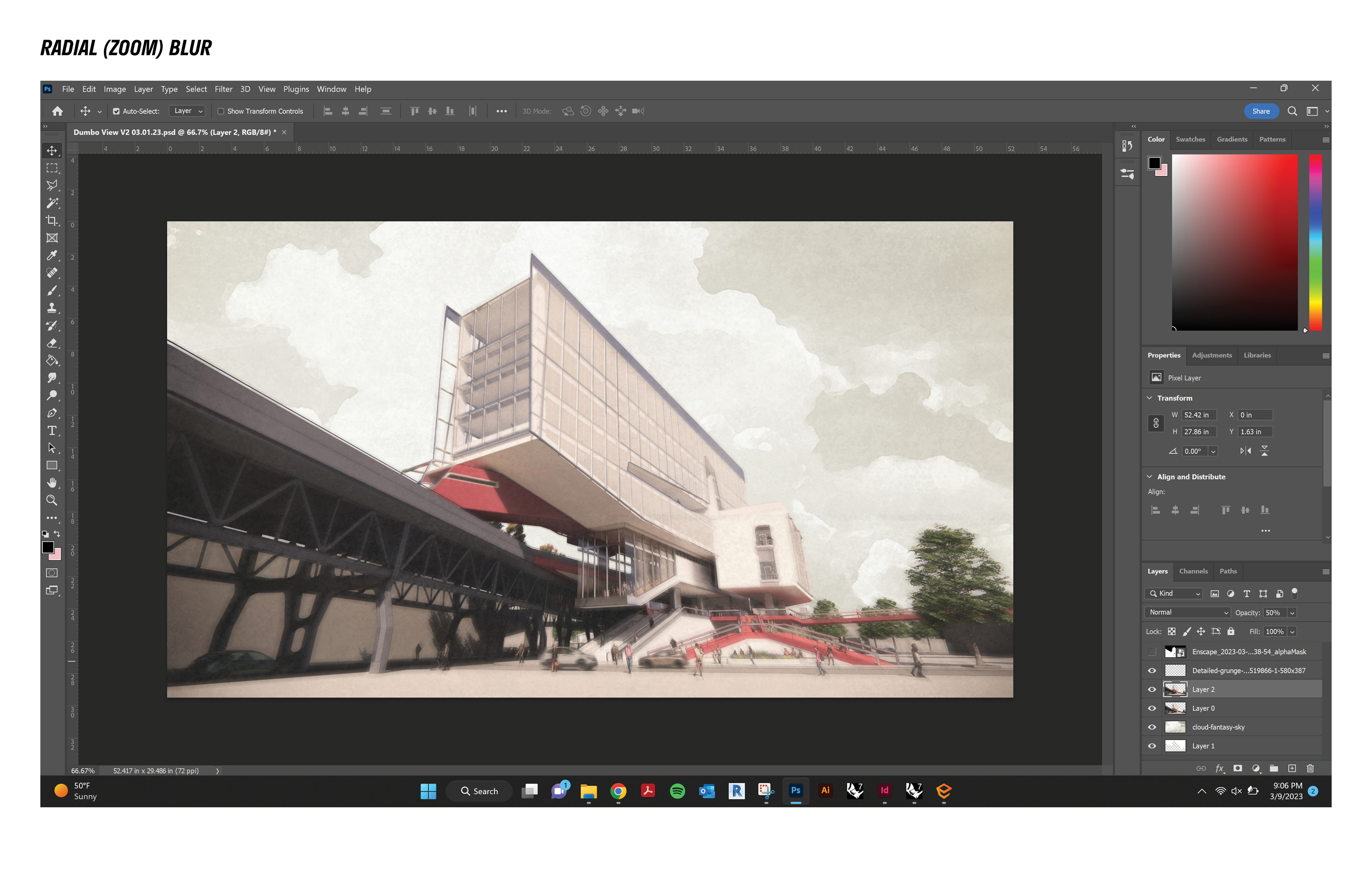Select the Magic Wand tool
1372x888 pixels.
pos(52,203)
